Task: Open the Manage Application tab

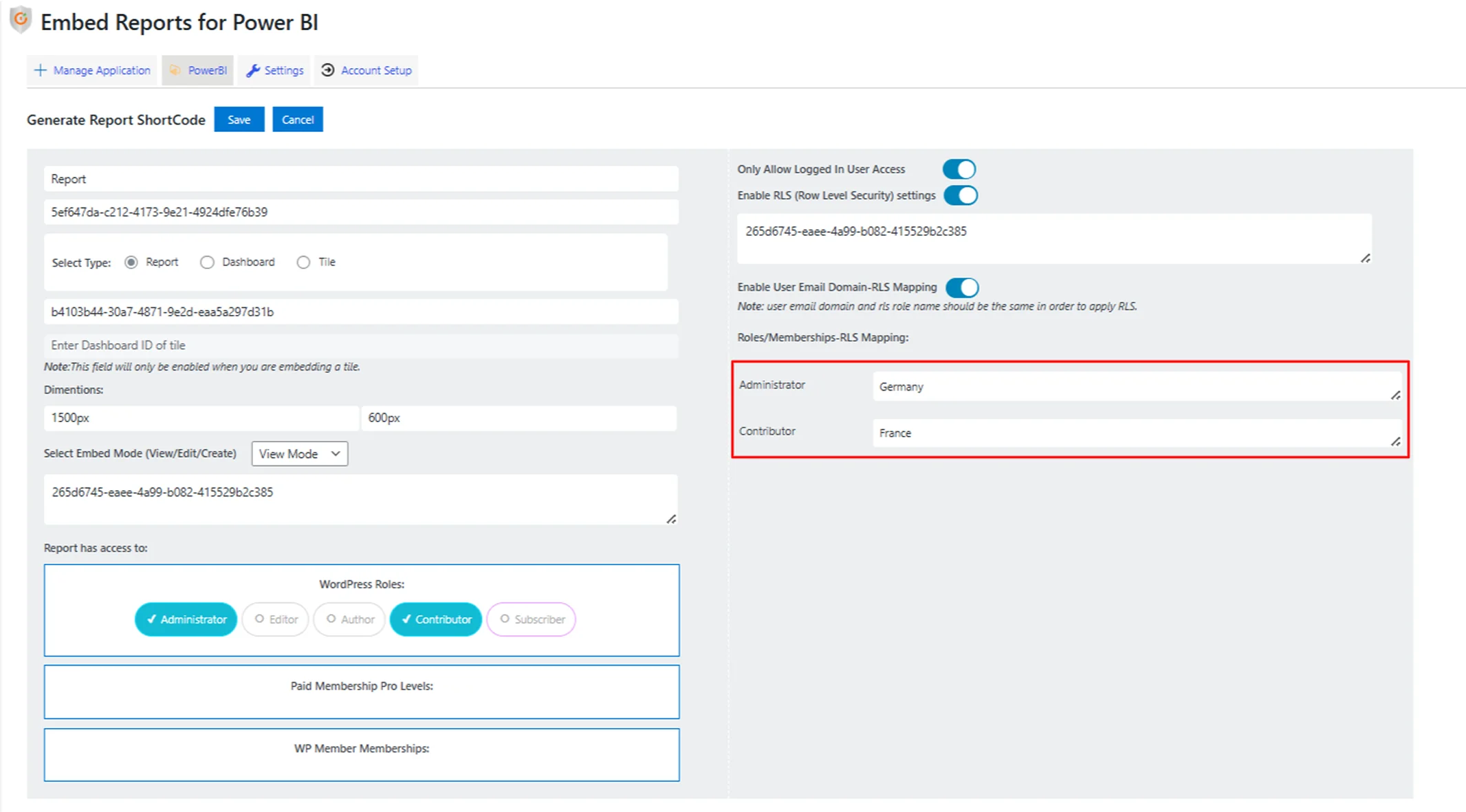Action: point(92,70)
